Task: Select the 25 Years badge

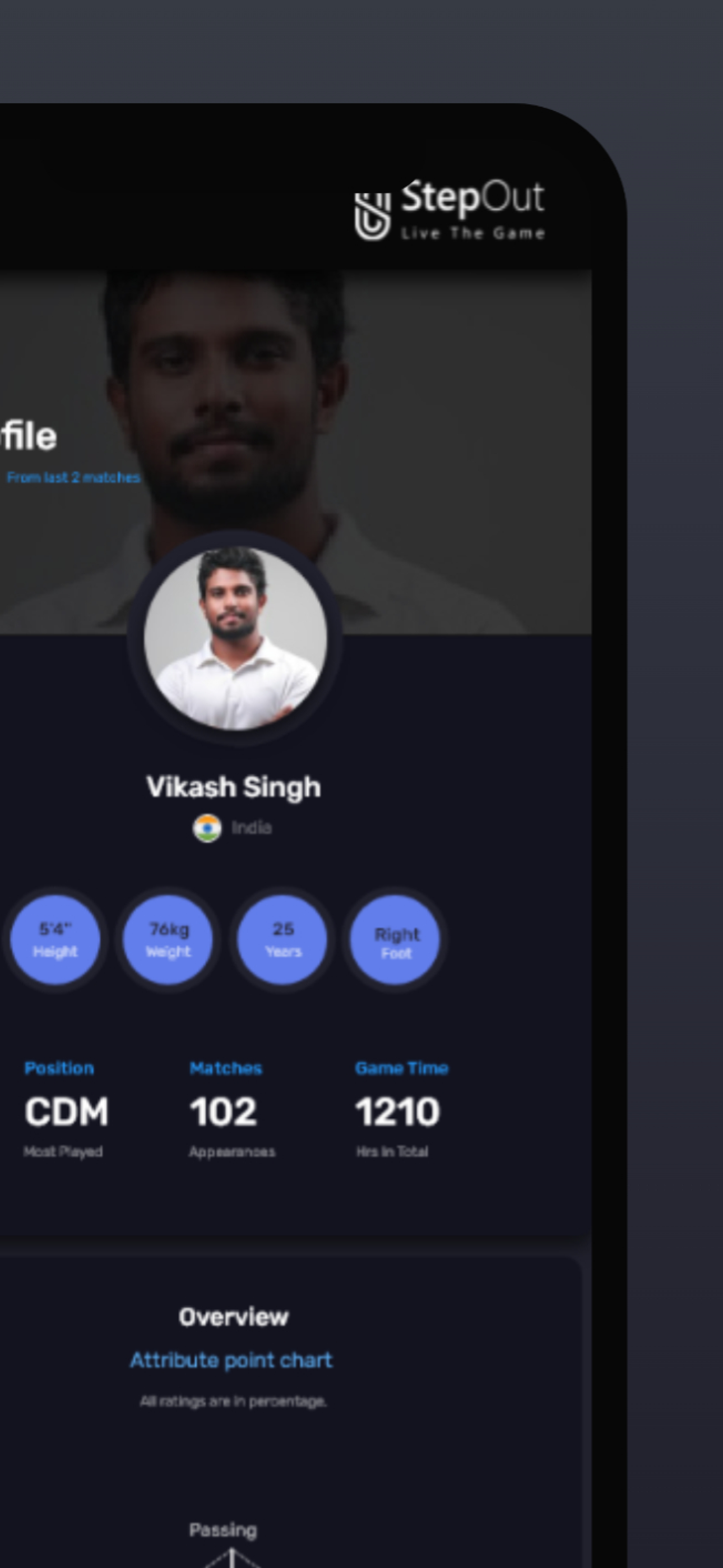Action: pos(282,939)
